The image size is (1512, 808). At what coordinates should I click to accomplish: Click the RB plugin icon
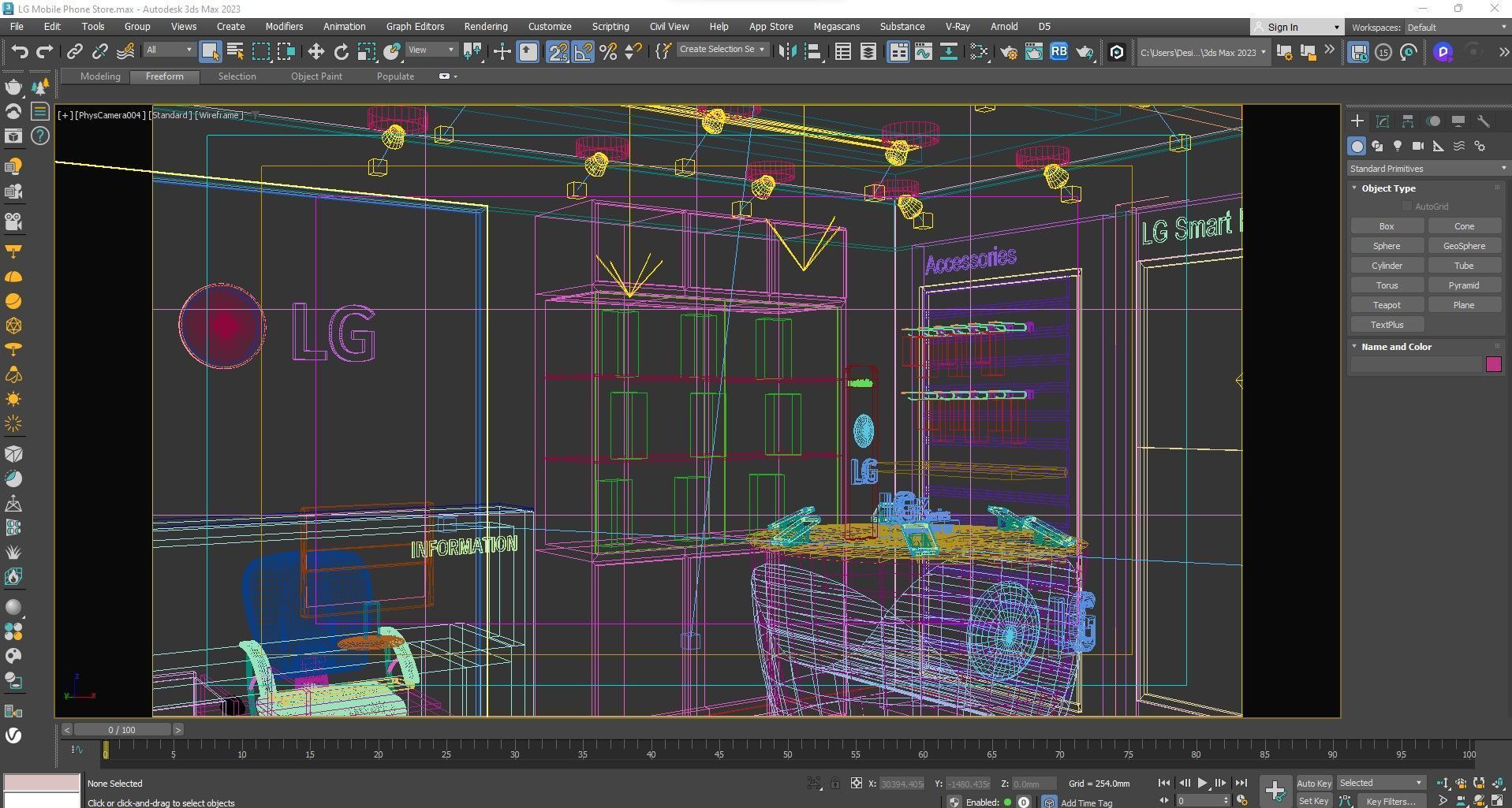click(x=1058, y=52)
